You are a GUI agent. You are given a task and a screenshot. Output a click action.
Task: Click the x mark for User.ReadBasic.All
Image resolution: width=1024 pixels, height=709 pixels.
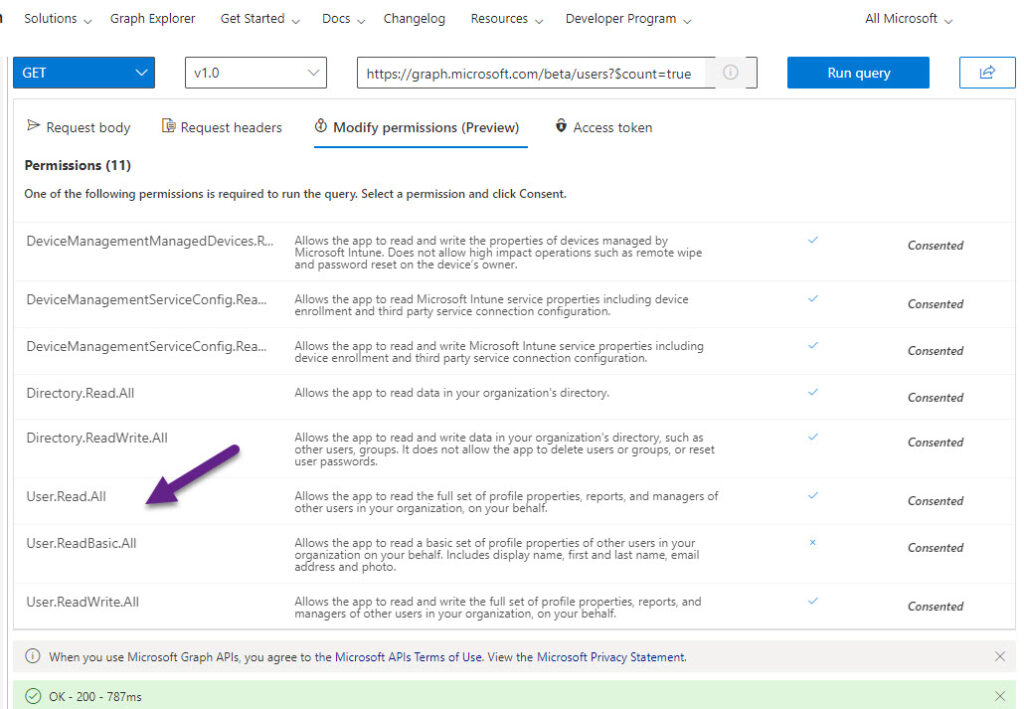click(812, 543)
